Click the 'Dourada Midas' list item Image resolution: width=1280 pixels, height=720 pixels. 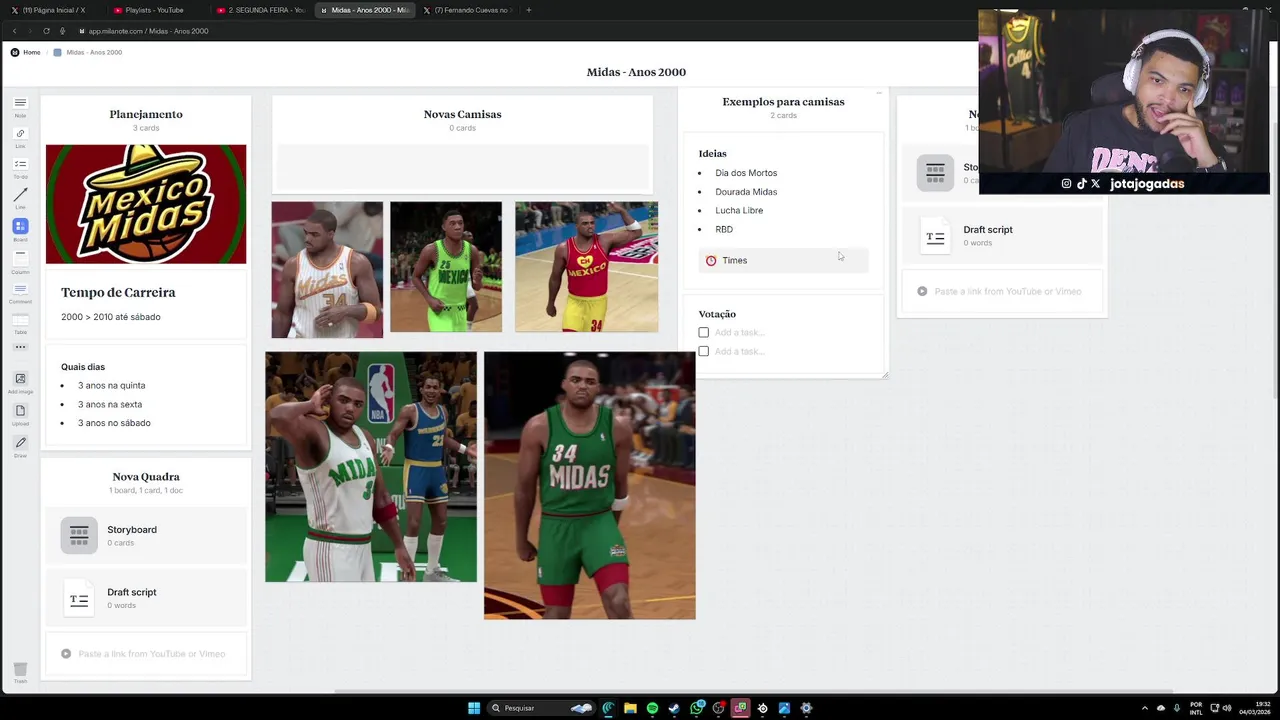point(746,192)
